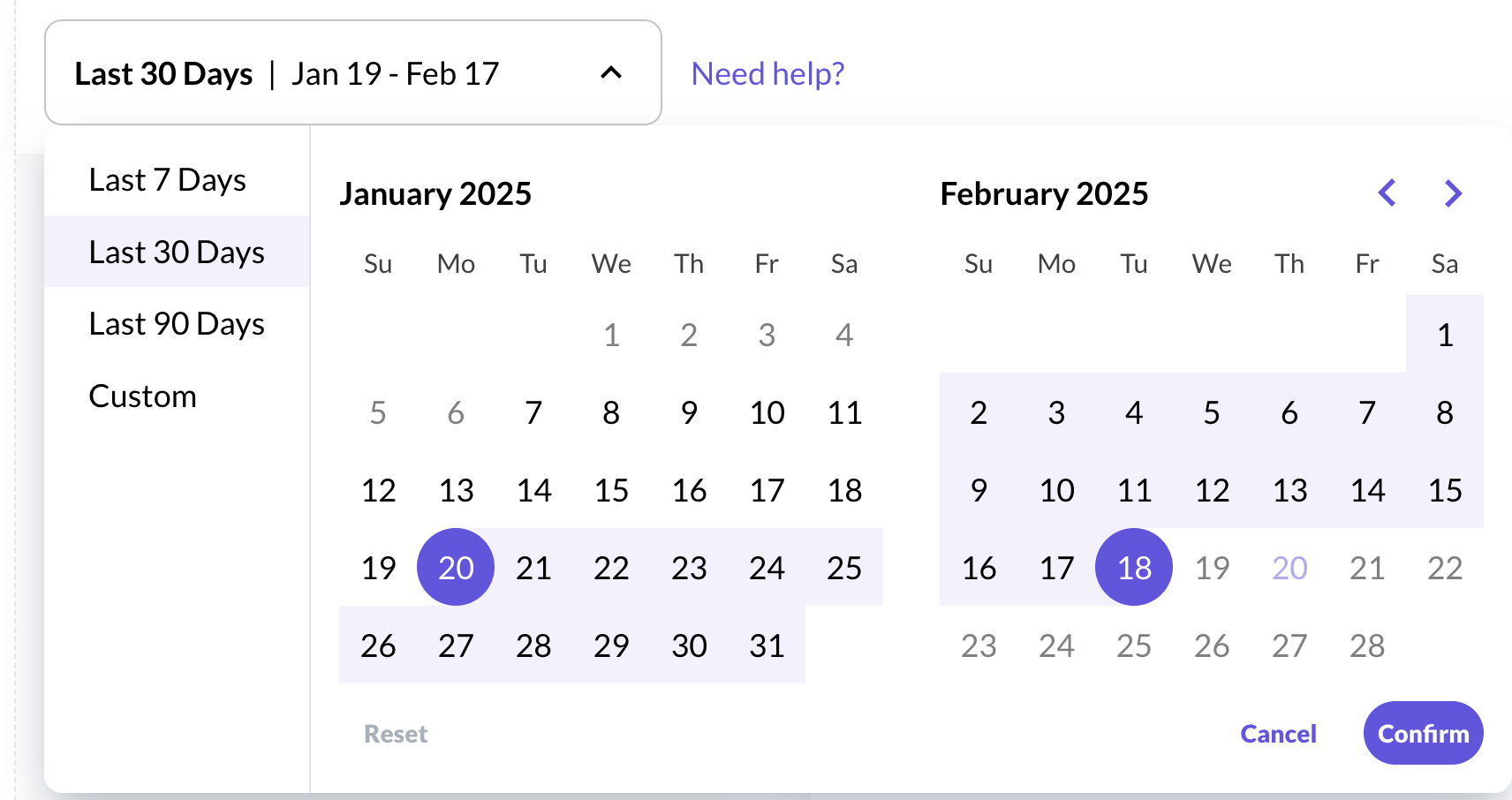Select January 19 in the calendar
This screenshot has width=1512, height=800.
click(378, 568)
